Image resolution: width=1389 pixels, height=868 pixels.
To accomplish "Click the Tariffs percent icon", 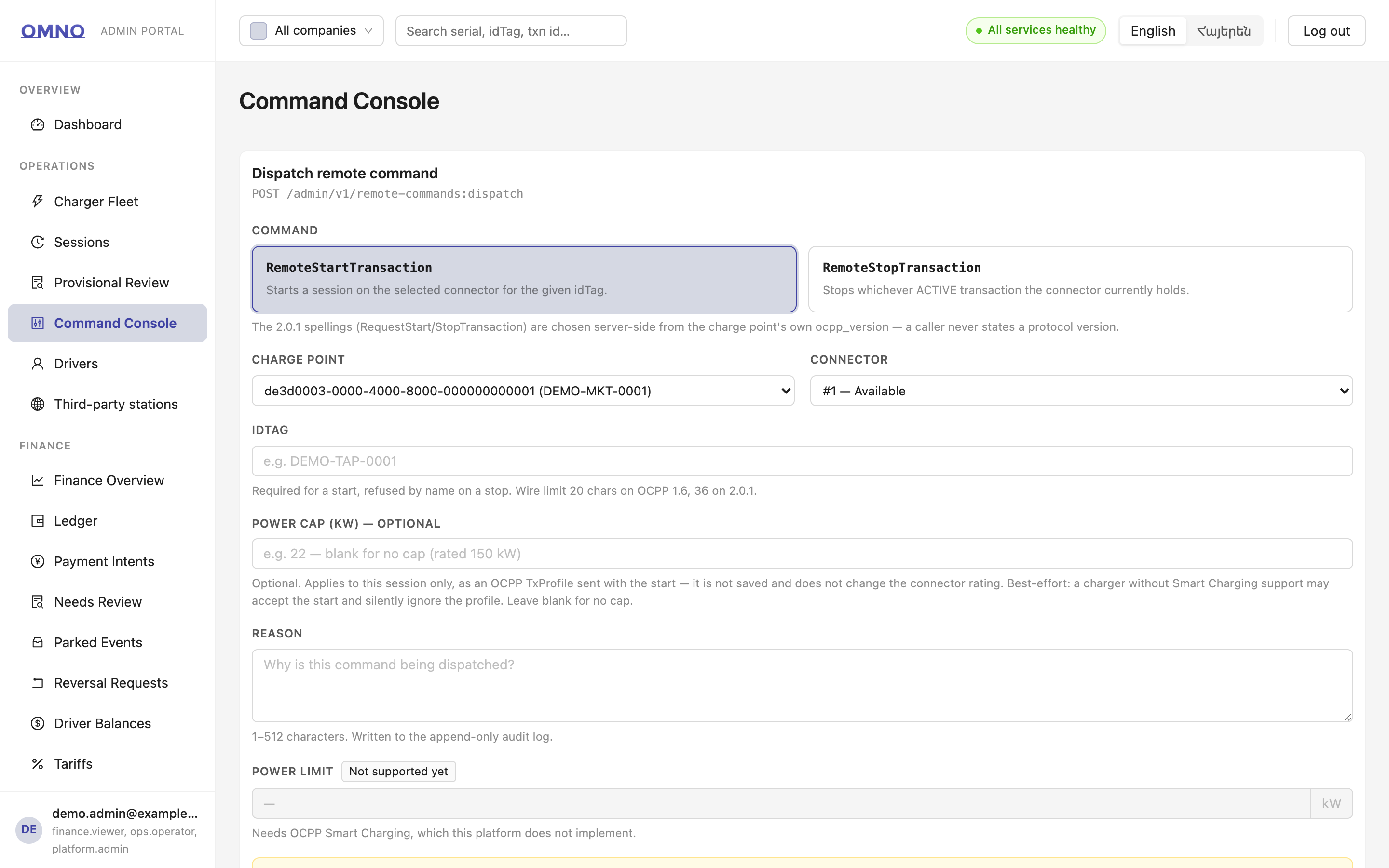I will point(37,763).
